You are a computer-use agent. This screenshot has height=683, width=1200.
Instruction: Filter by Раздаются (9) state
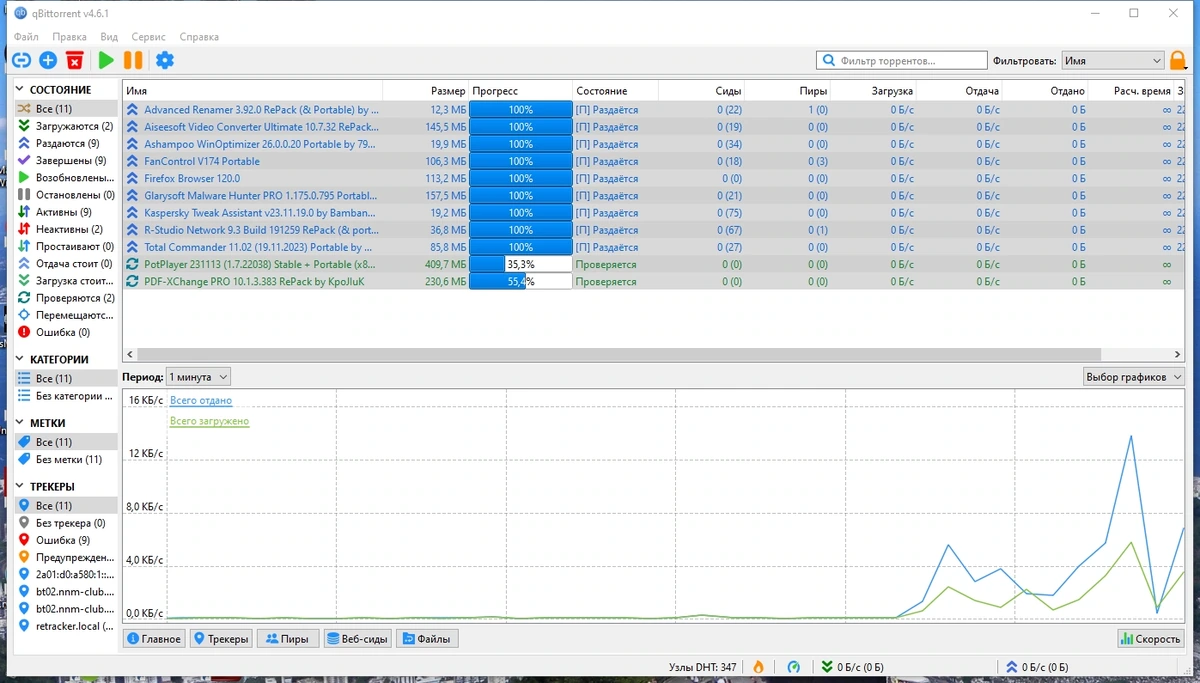coord(66,144)
